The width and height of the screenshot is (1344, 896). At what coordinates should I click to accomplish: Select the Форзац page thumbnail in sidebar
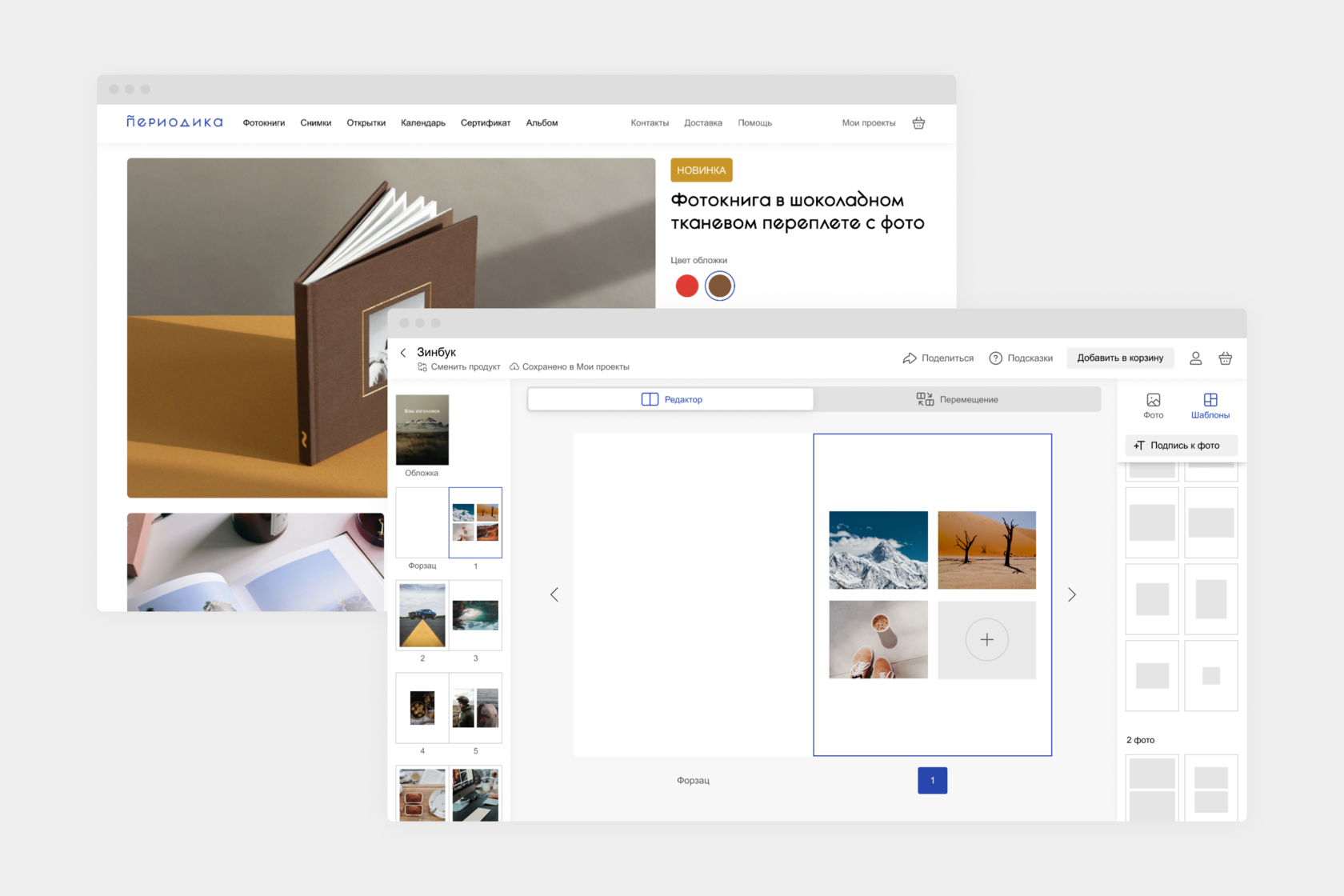tap(422, 522)
